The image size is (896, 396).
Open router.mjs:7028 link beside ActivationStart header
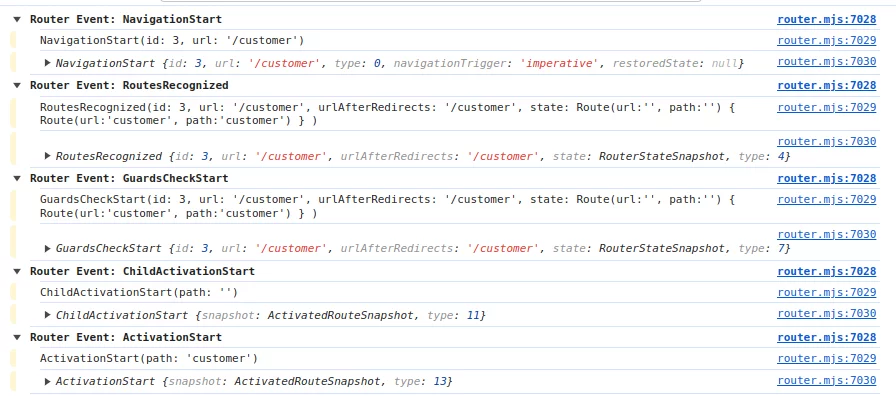pos(826,338)
